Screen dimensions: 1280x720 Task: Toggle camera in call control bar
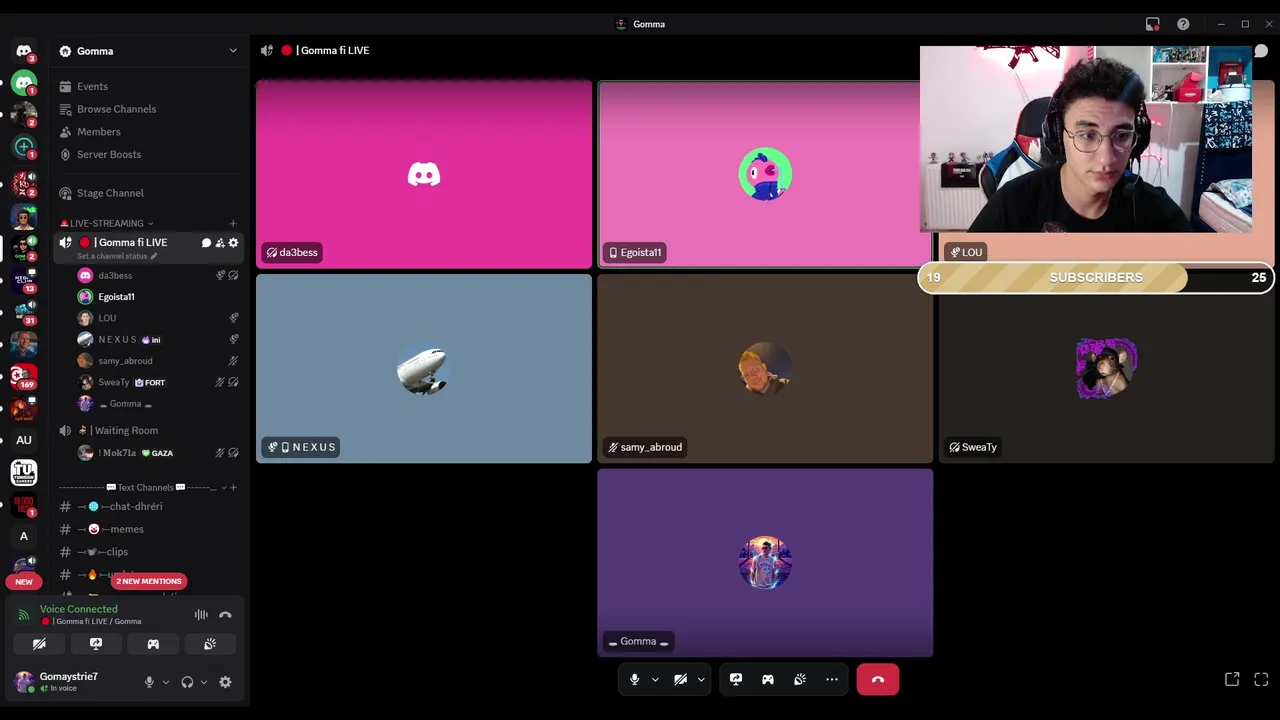click(680, 679)
